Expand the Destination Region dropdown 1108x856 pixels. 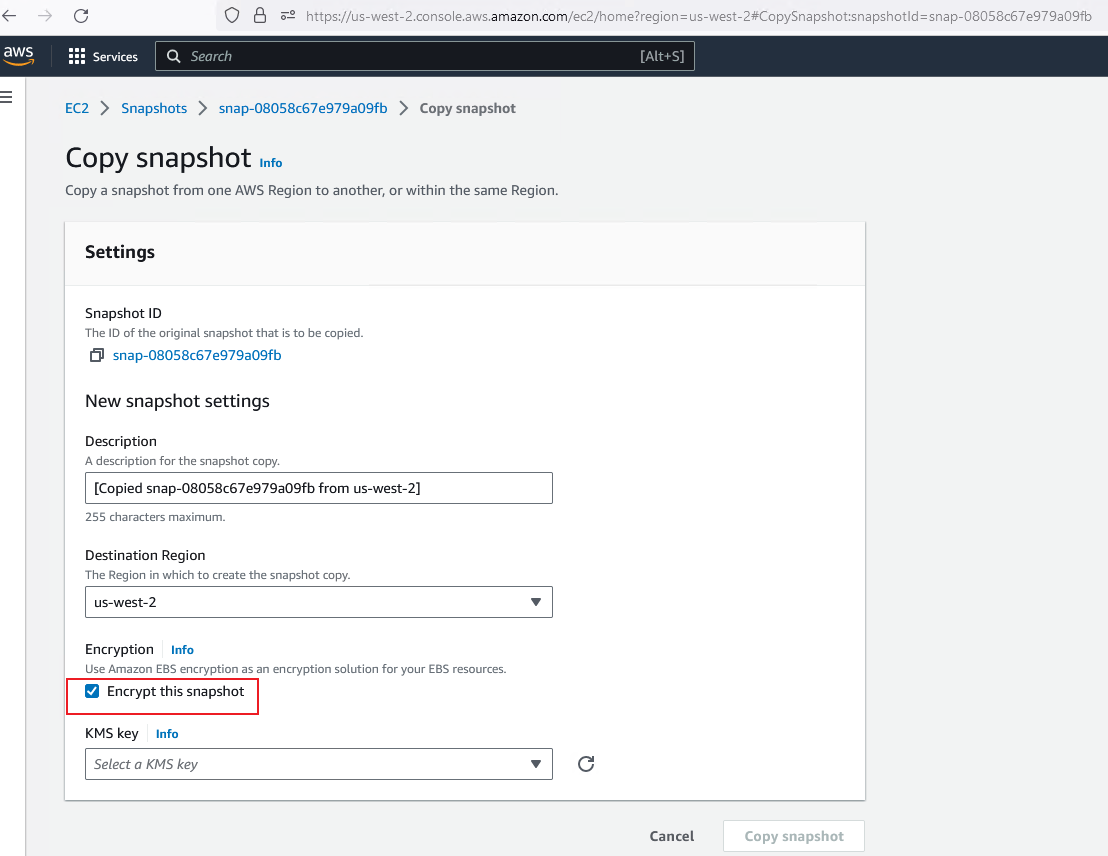click(318, 602)
